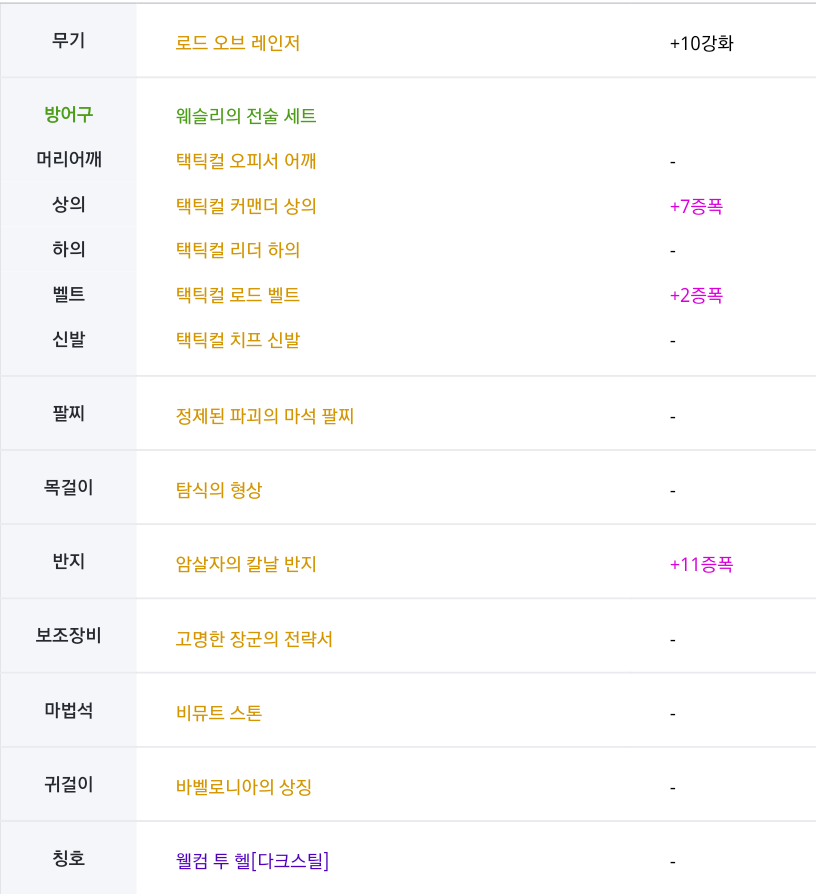Screen dimensions: 816x894
Task: Open the 탐식의 형상 necklace link
Action: click(219, 490)
